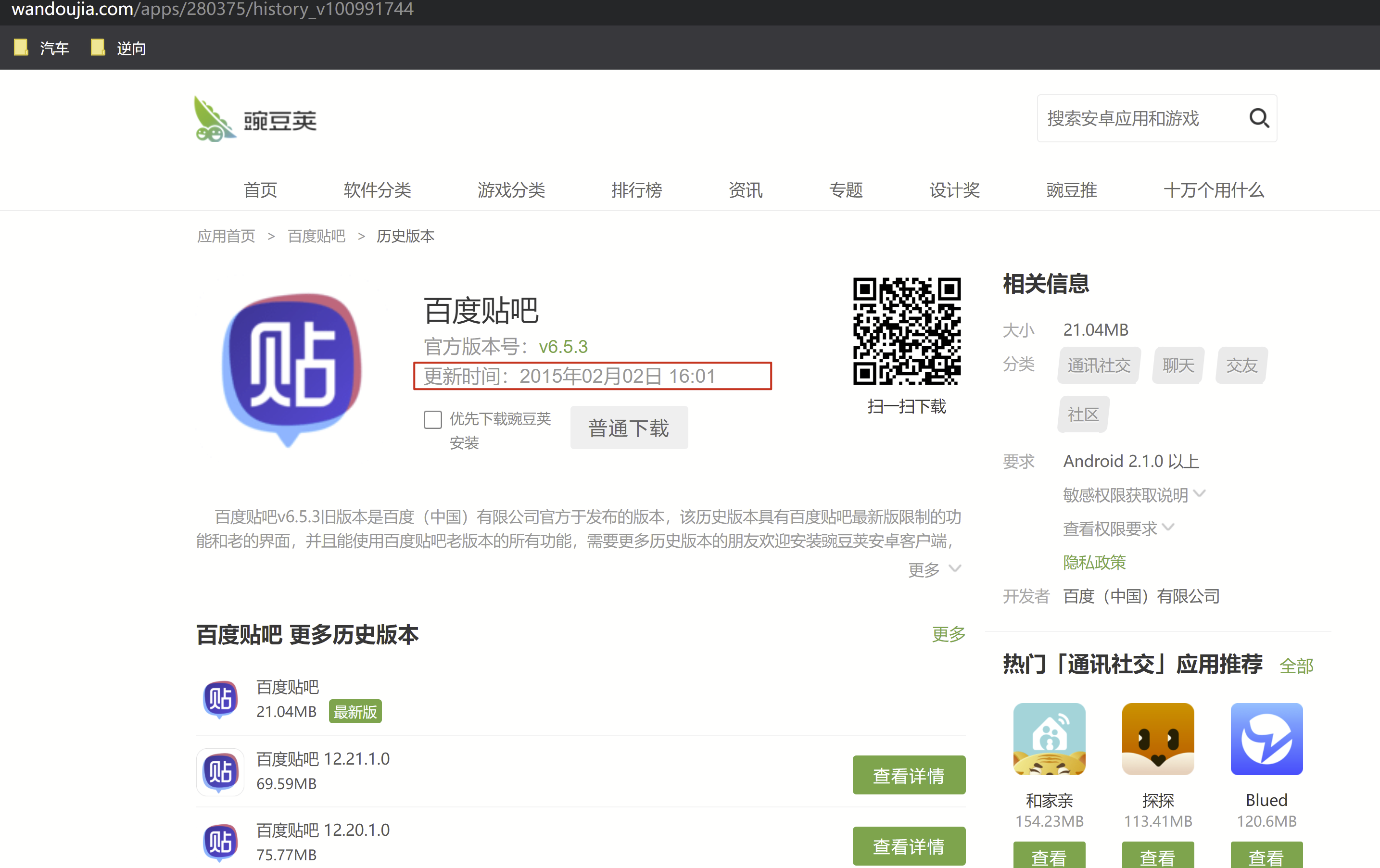Go to the 首页 nav item
Viewport: 1380px width, 868px height.
point(260,189)
